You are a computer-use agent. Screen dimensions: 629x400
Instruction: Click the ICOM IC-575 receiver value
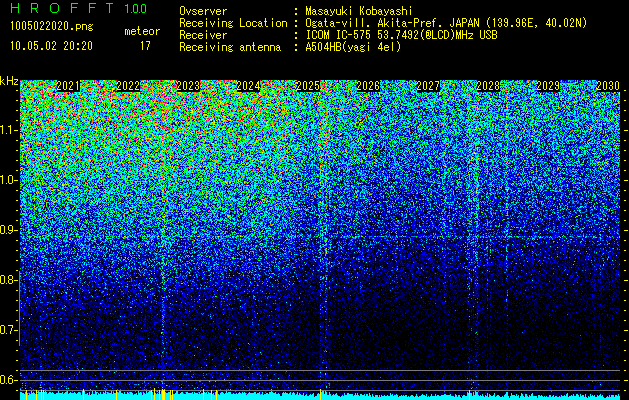click(401, 35)
